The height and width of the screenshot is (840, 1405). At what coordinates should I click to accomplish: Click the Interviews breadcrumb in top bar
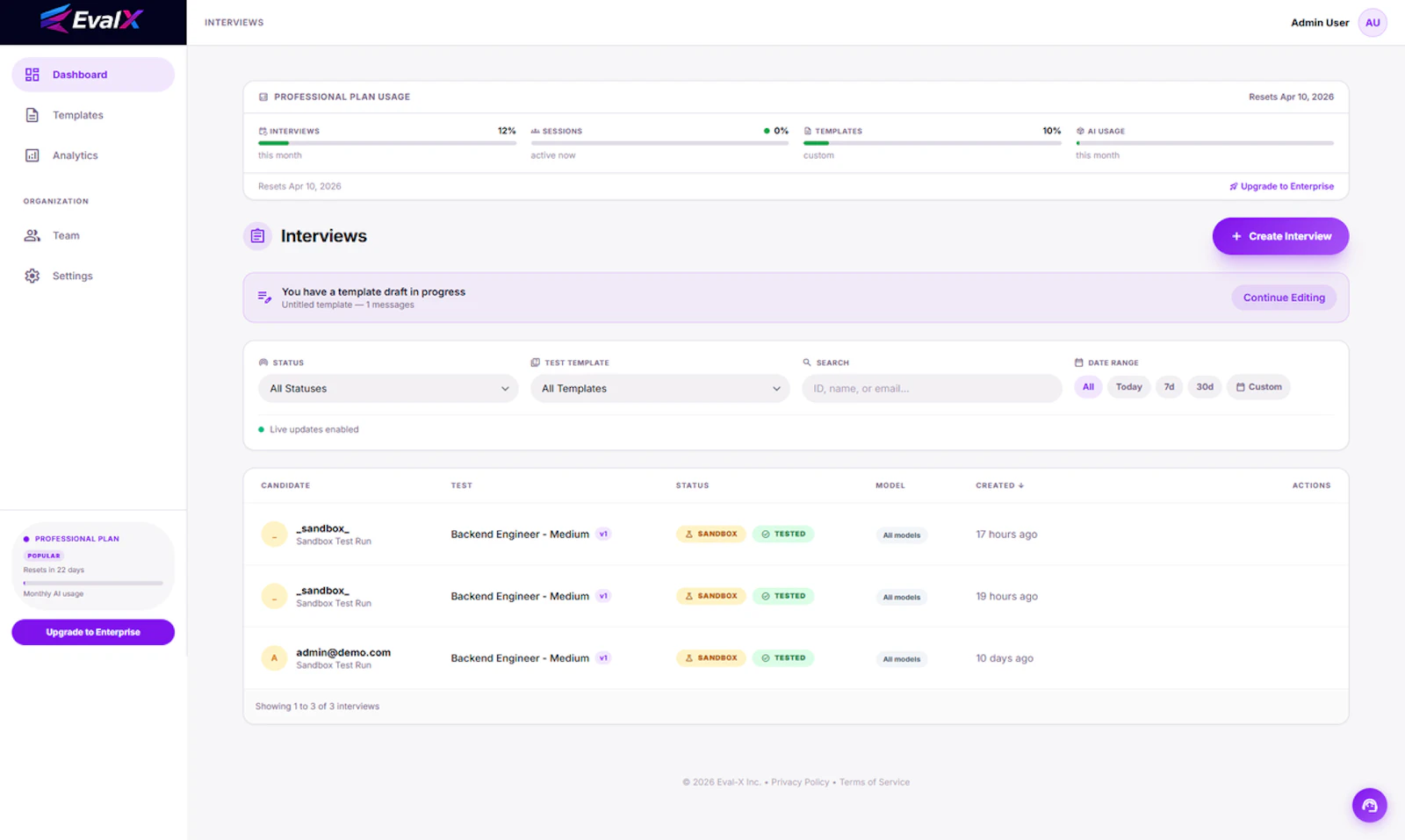[x=234, y=23]
